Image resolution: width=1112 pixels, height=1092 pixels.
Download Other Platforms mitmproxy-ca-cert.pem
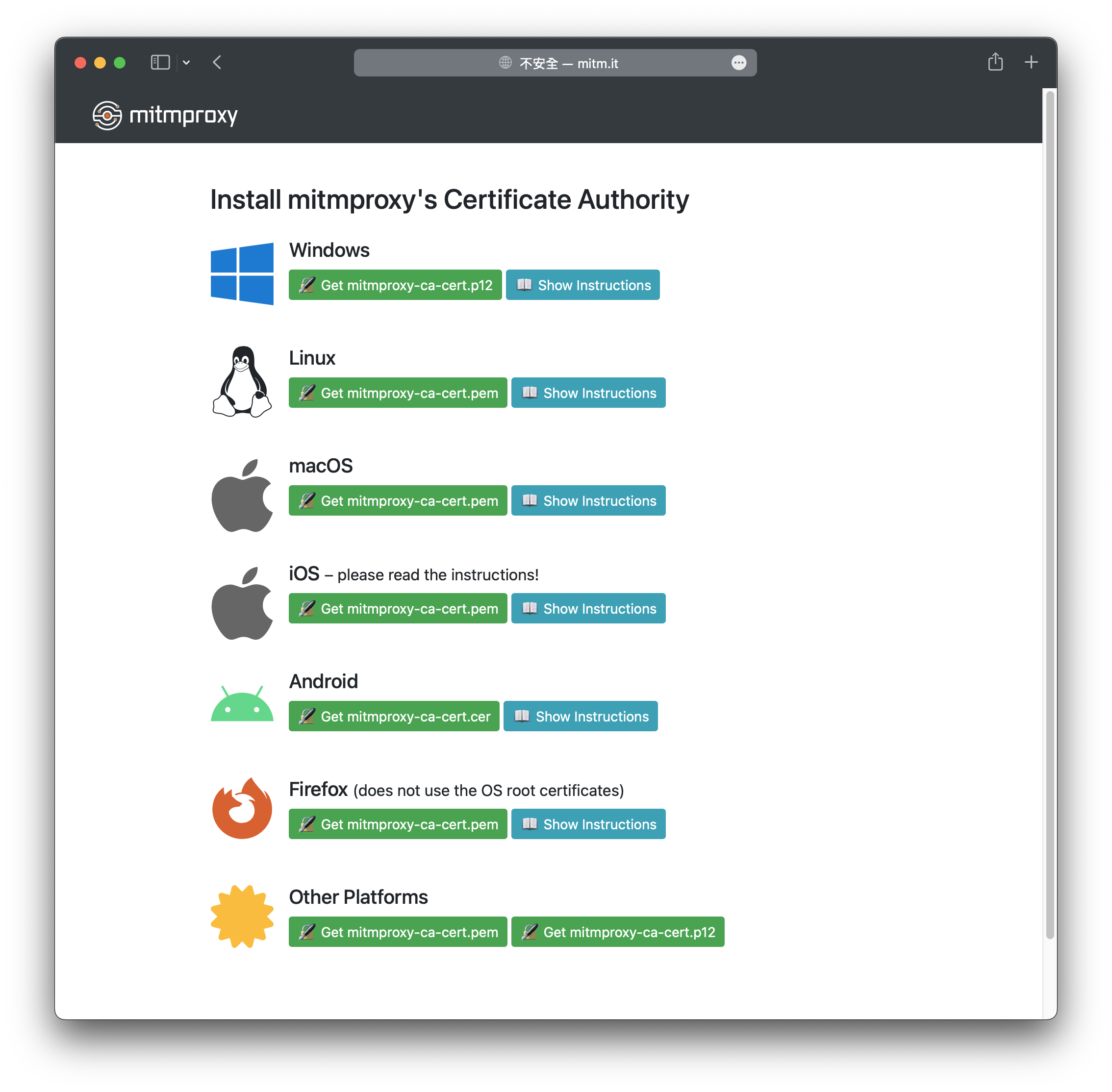tap(398, 932)
